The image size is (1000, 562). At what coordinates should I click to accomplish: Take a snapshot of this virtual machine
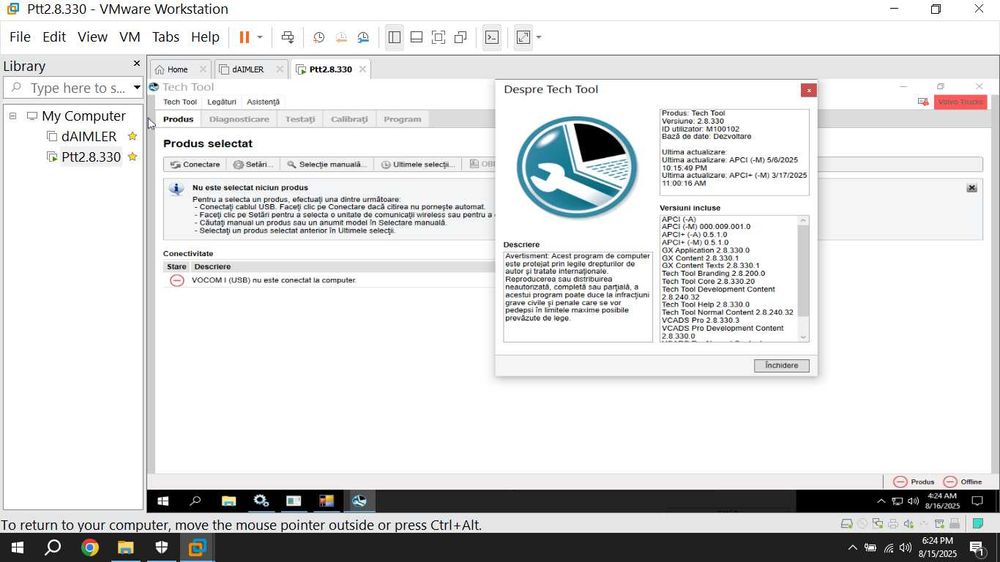coord(319,37)
